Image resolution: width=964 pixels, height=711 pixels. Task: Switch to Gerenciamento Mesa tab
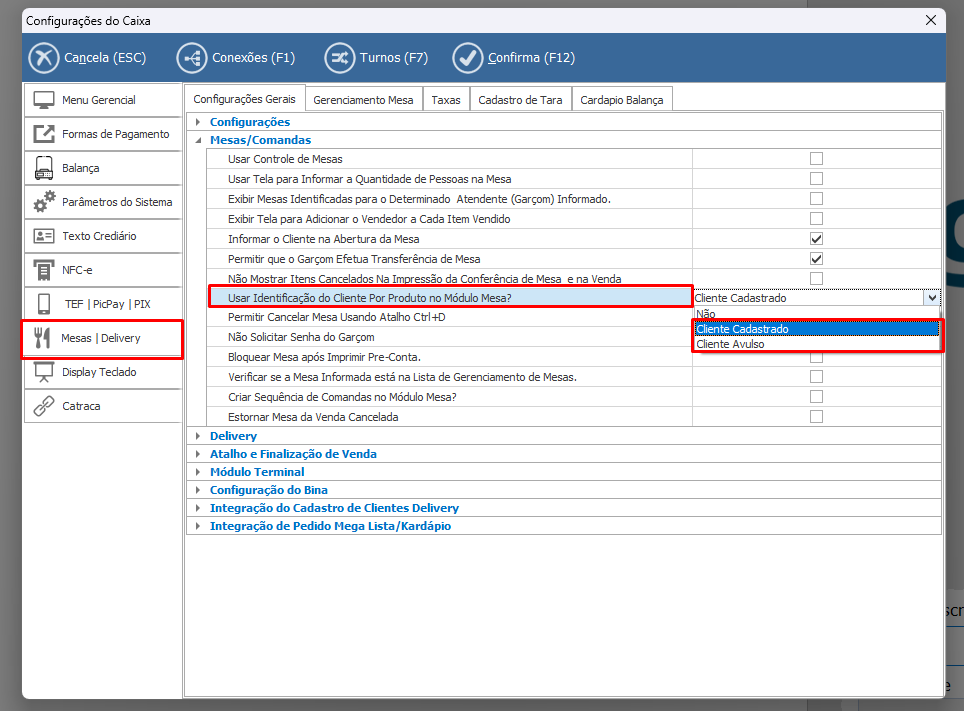pos(363,100)
